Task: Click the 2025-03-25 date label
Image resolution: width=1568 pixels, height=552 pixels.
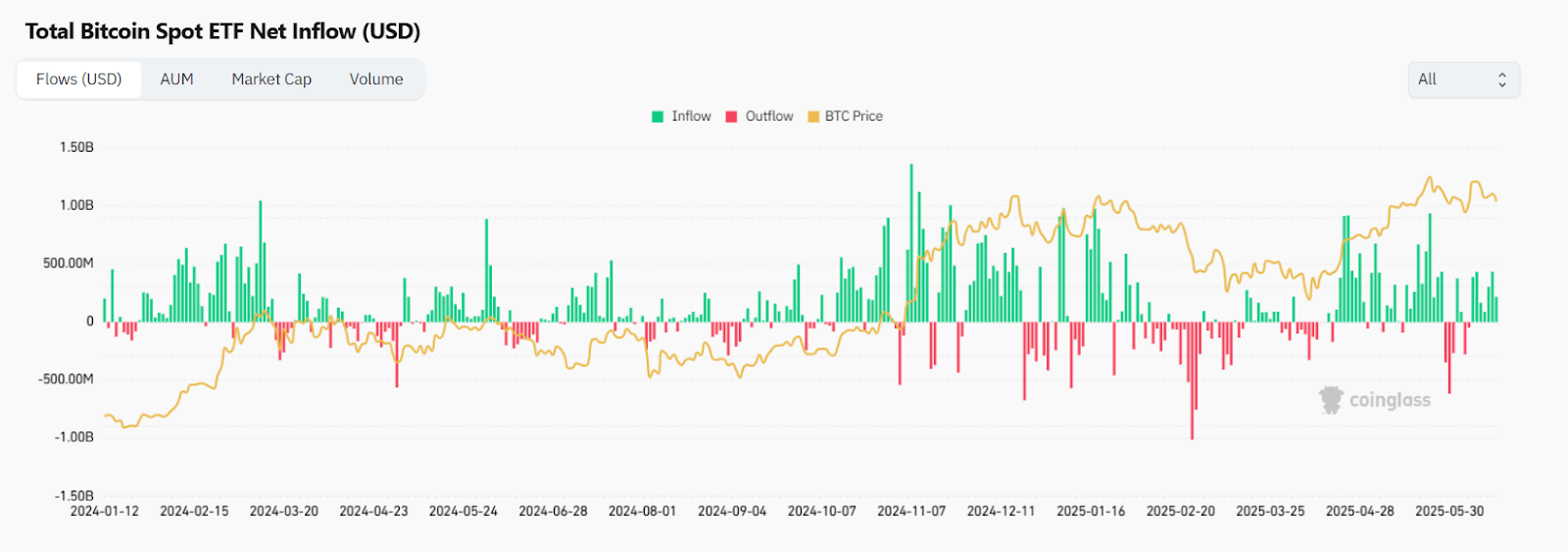Action: (x=1270, y=511)
